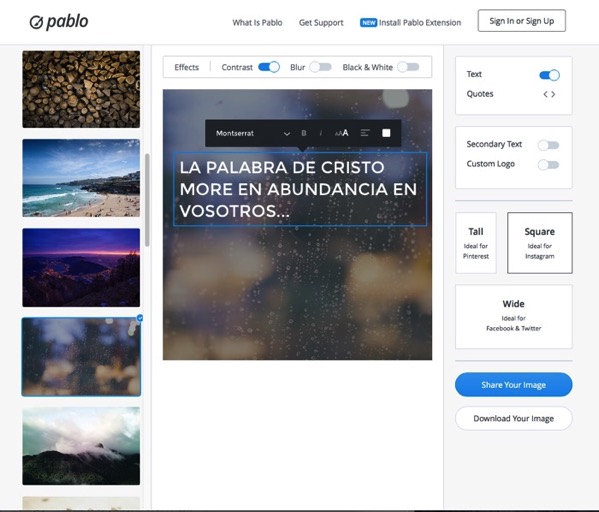Click the image list scrollbar
This screenshot has width=599, height=512.
click(x=147, y=200)
